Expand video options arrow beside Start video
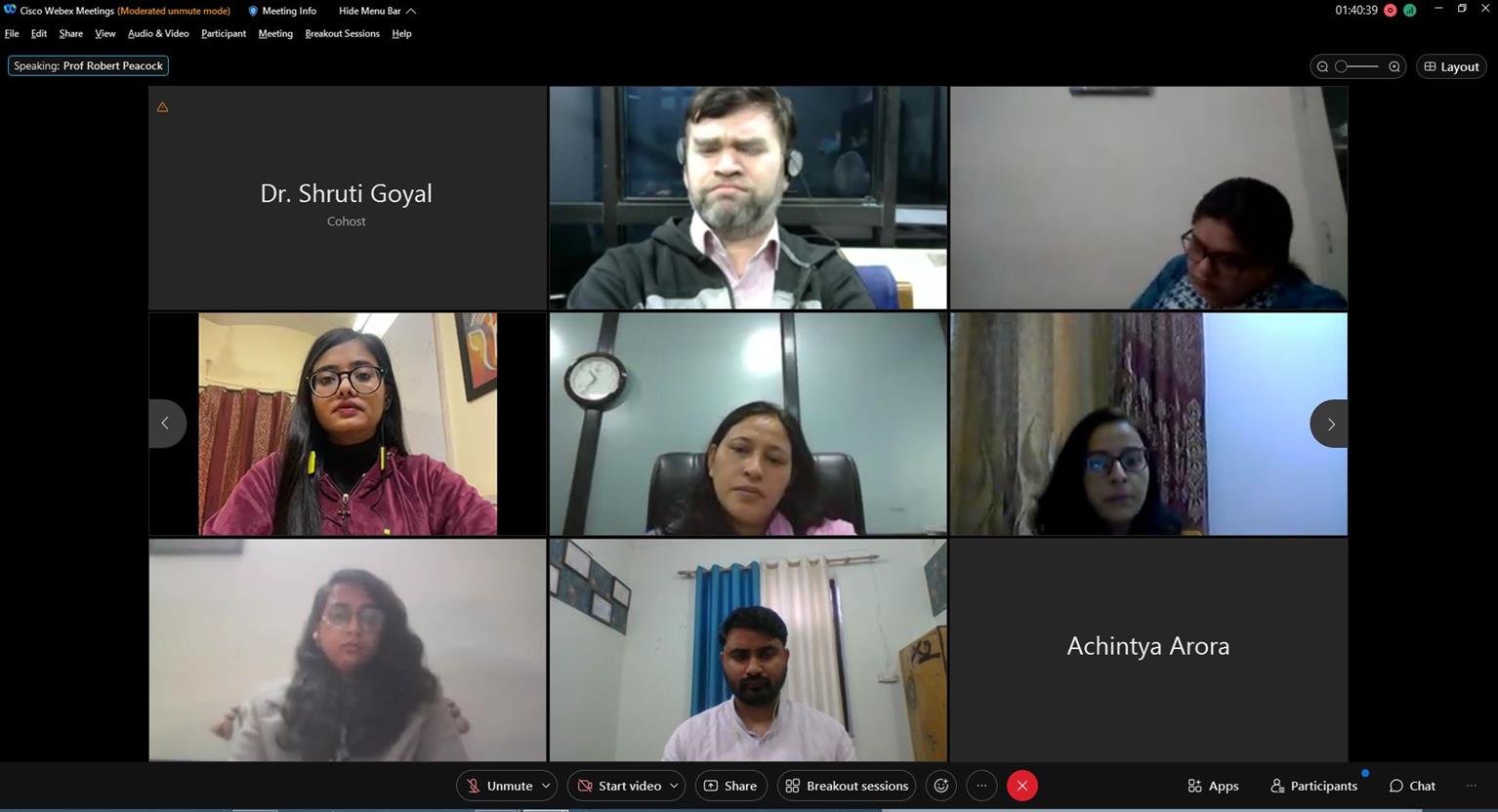This screenshot has width=1498, height=812. [674, 786]
